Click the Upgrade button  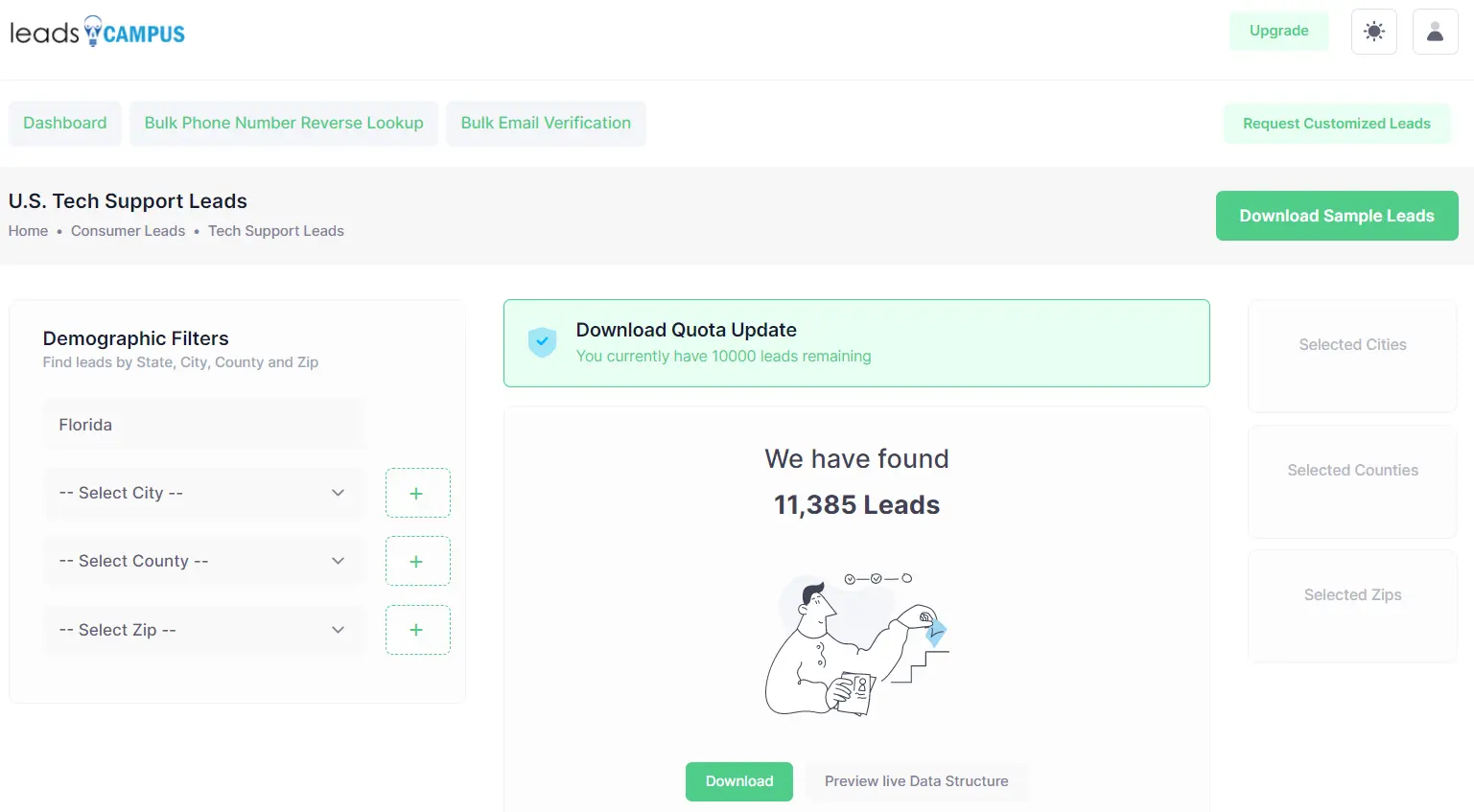pos(1279,31)
